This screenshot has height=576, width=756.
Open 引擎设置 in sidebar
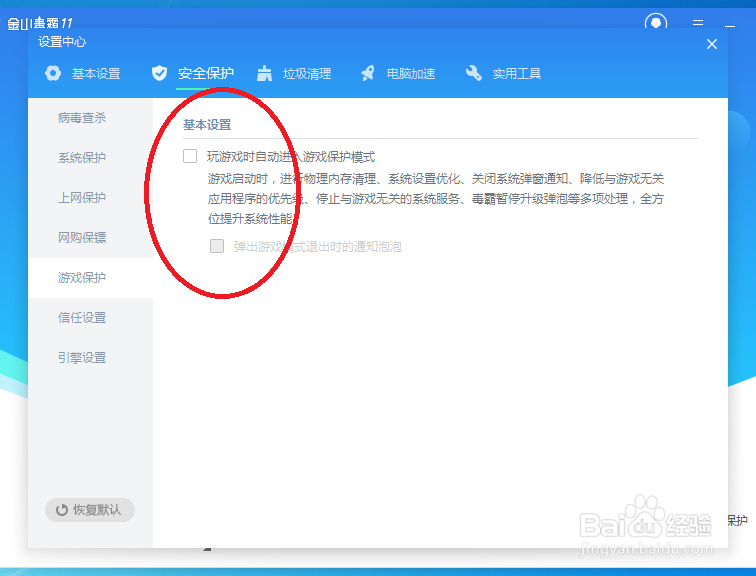pos(91,358)
